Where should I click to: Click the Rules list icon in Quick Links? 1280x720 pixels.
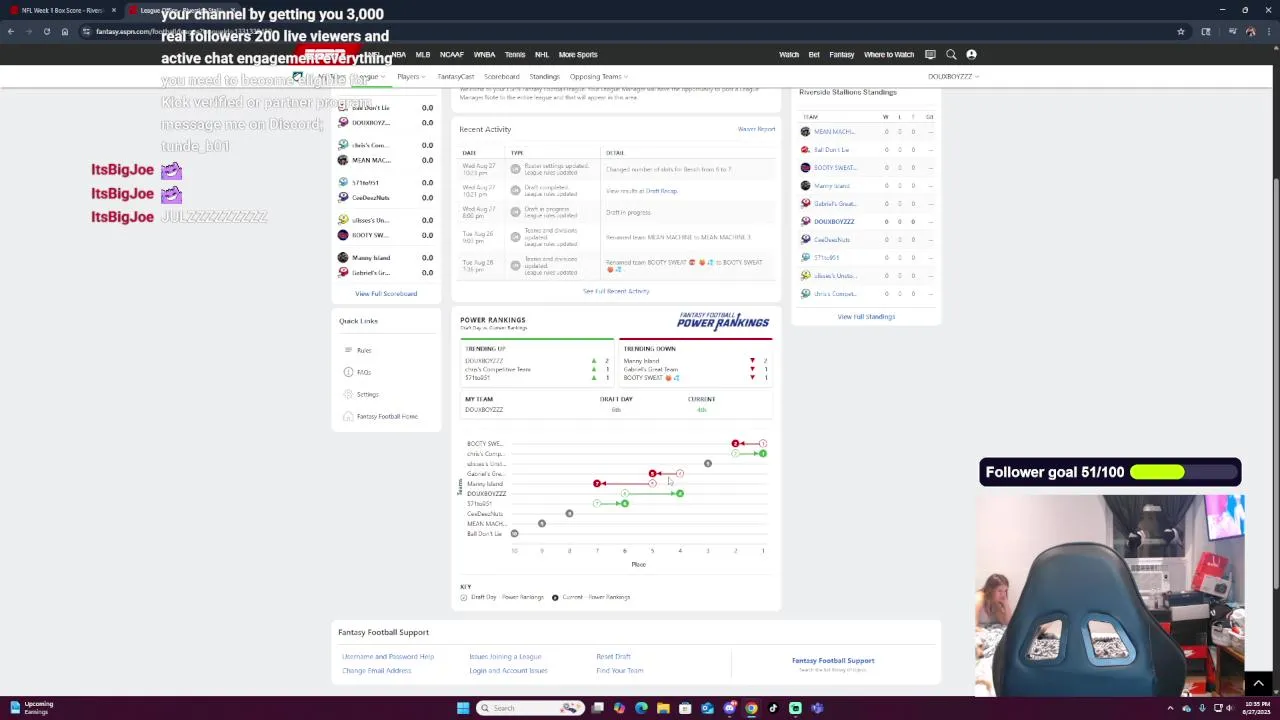(x=348, y=350)
